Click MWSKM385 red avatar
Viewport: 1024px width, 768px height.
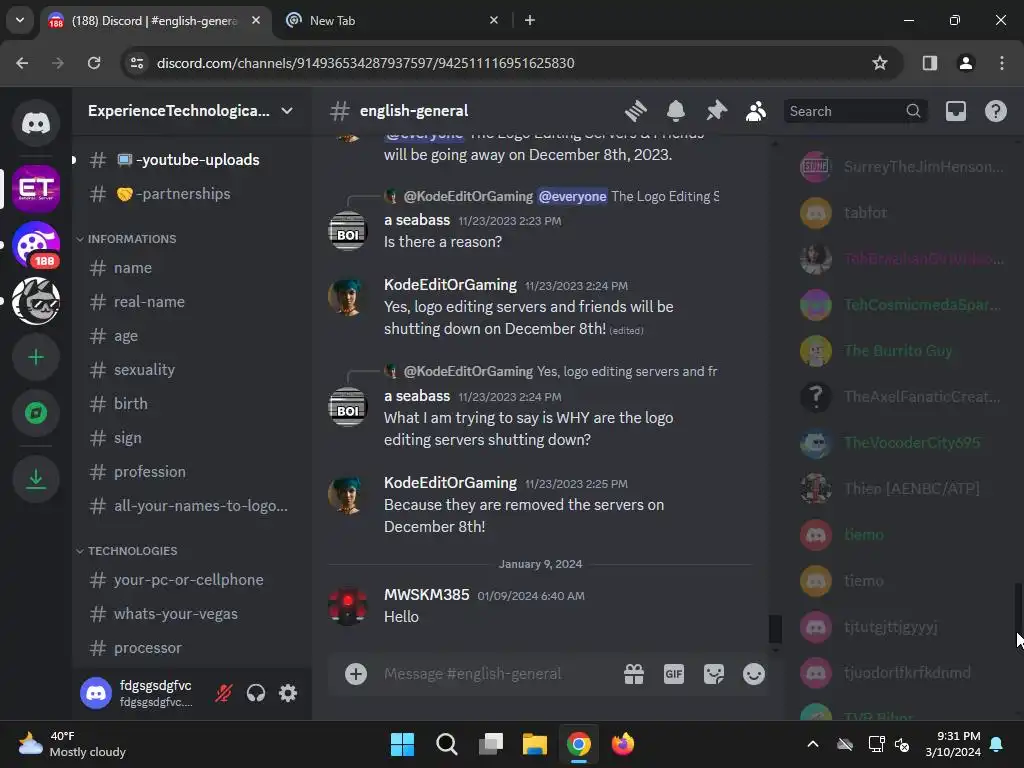click(347, 606)
